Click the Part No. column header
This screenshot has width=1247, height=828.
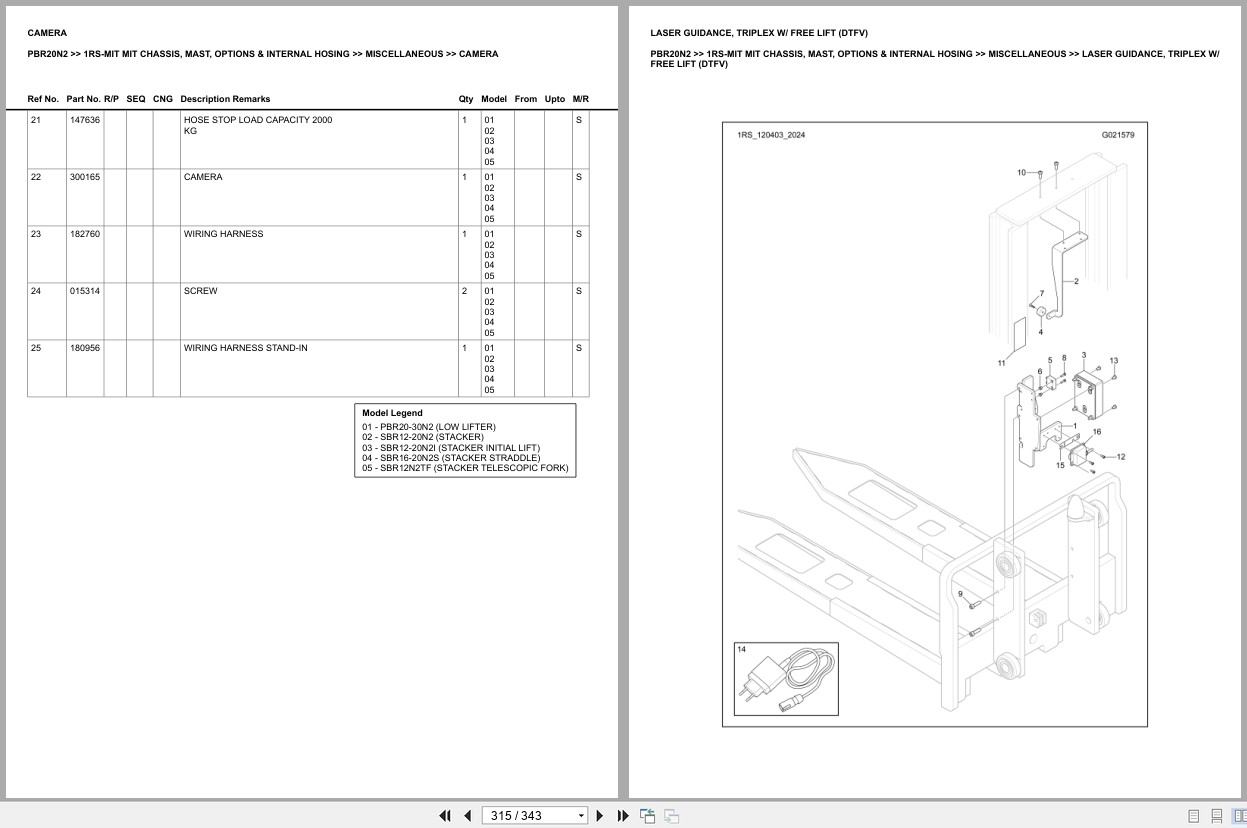[84, 99]
